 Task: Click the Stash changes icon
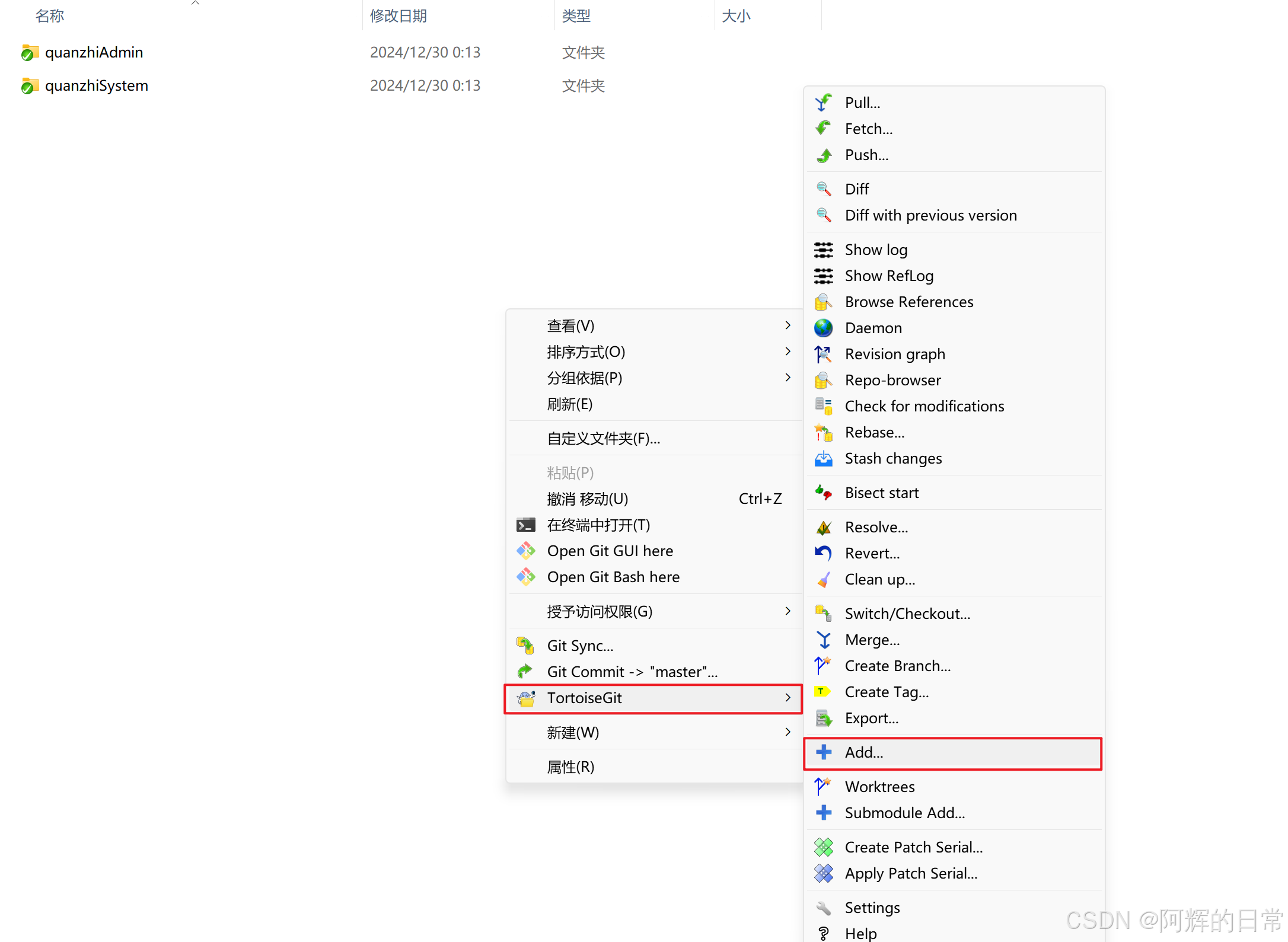tap(823, 458)
